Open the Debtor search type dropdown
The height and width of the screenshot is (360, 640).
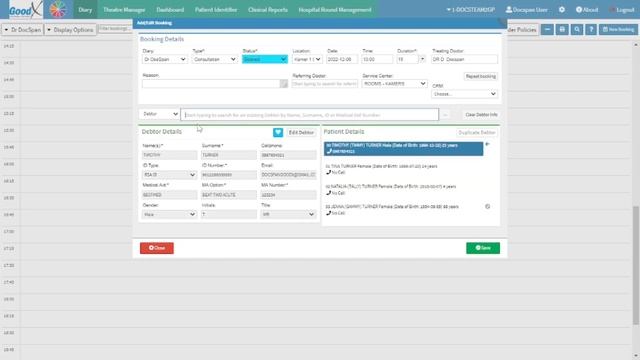pos(159,114)
